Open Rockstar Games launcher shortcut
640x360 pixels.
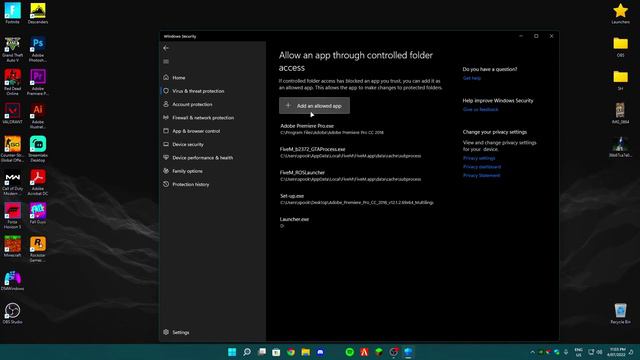click(38, 249)
